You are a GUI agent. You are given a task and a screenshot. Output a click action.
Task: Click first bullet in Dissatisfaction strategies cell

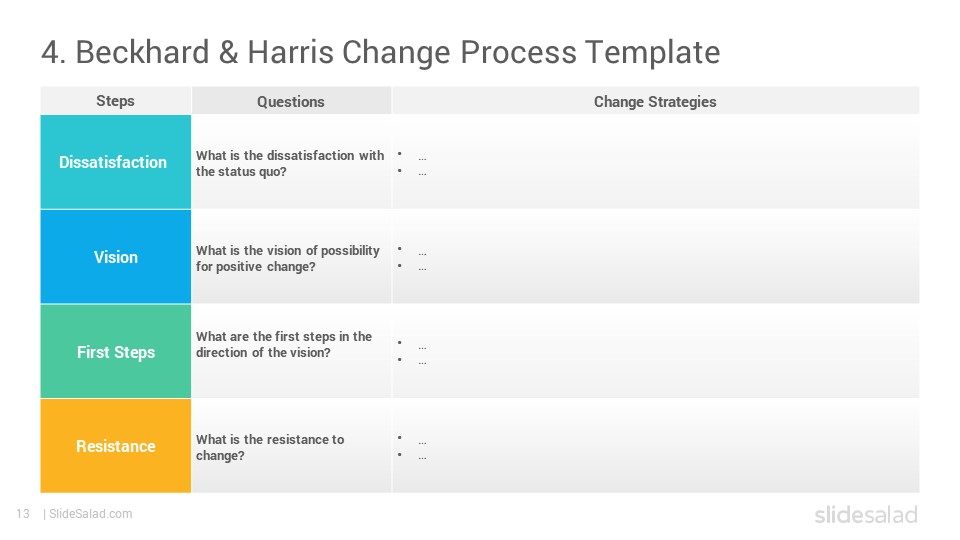[413, 157]
